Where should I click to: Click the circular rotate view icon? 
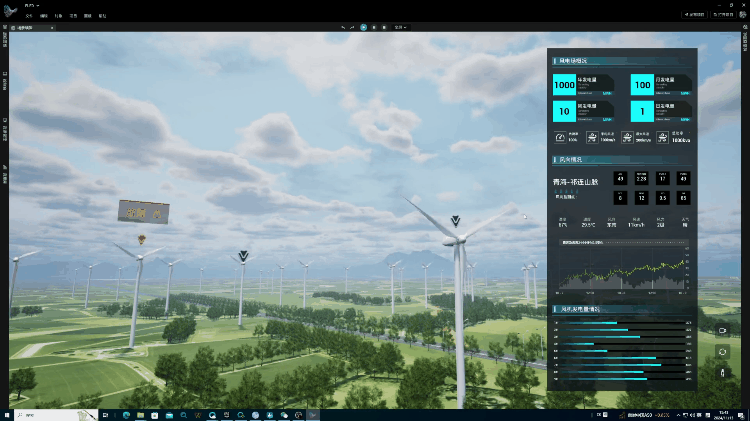[x=722, y=352]
